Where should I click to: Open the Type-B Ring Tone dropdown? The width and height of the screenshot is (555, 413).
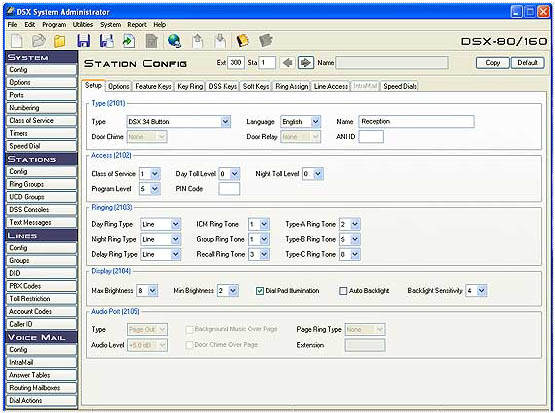click(x=355, y=240)
